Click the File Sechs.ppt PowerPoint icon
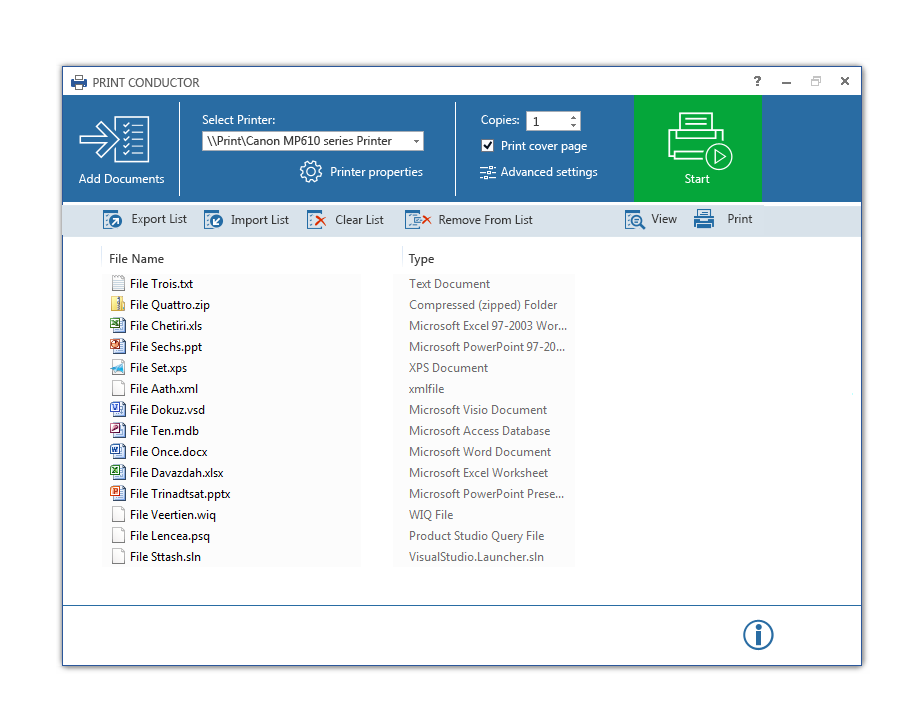920x720 pixels. (117, 346)
